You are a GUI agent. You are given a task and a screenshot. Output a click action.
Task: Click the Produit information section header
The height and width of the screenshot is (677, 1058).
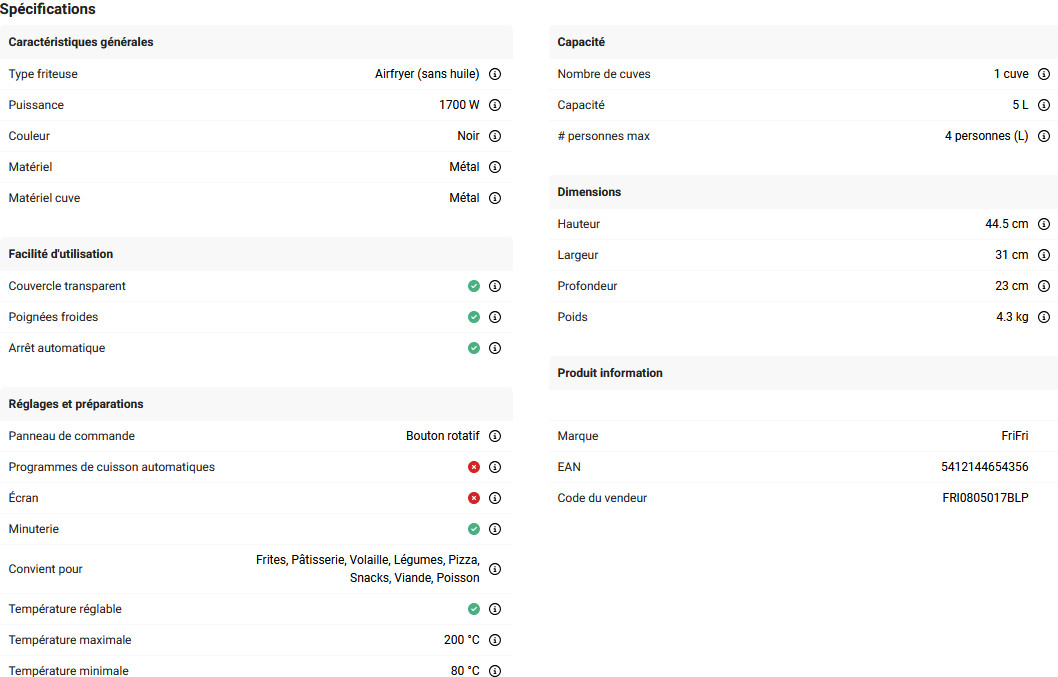610,373
